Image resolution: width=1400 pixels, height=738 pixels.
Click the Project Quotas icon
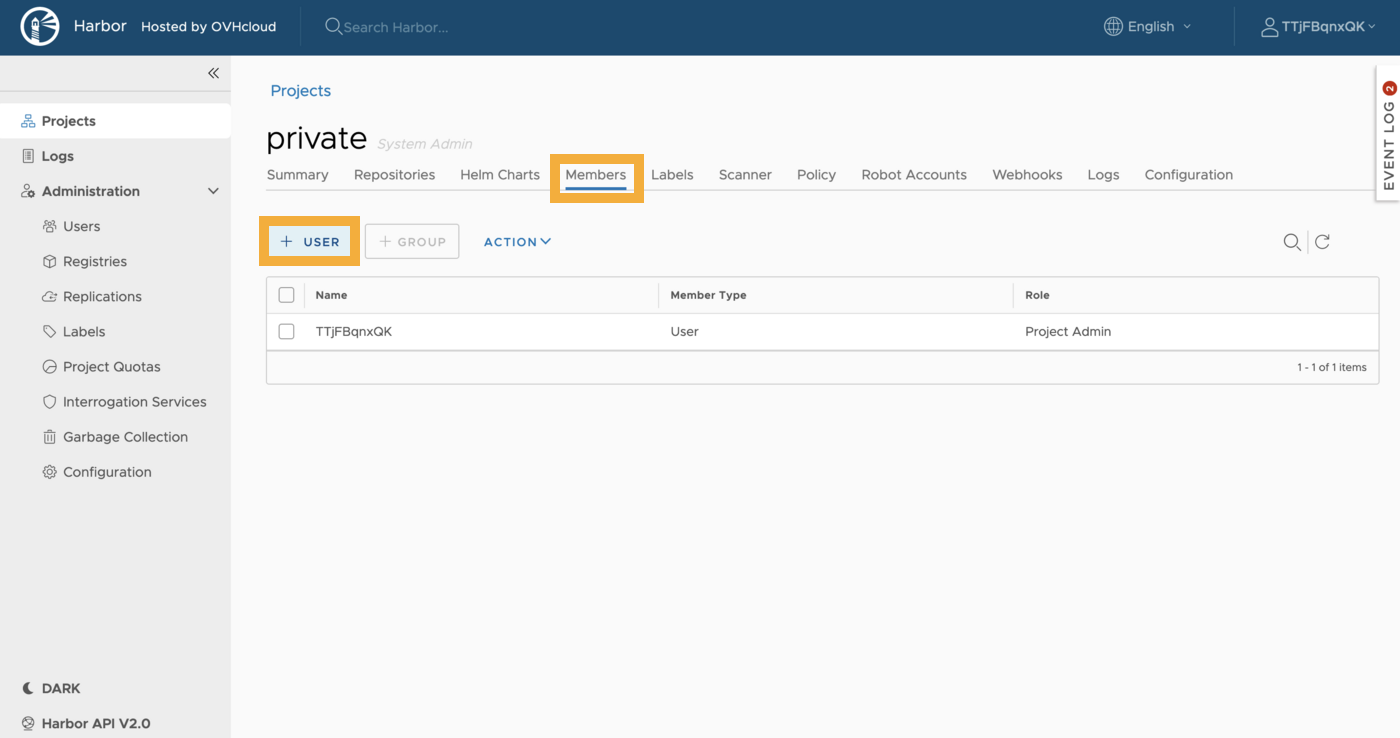[49, 366]
